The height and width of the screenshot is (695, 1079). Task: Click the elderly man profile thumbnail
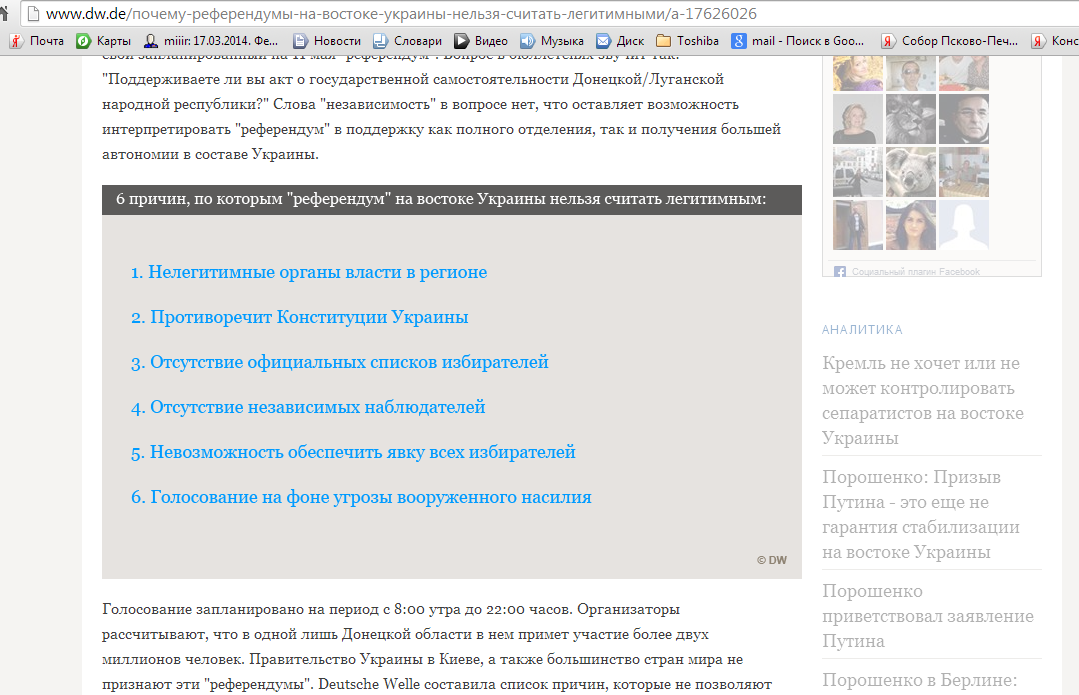[x=963, y=119]
